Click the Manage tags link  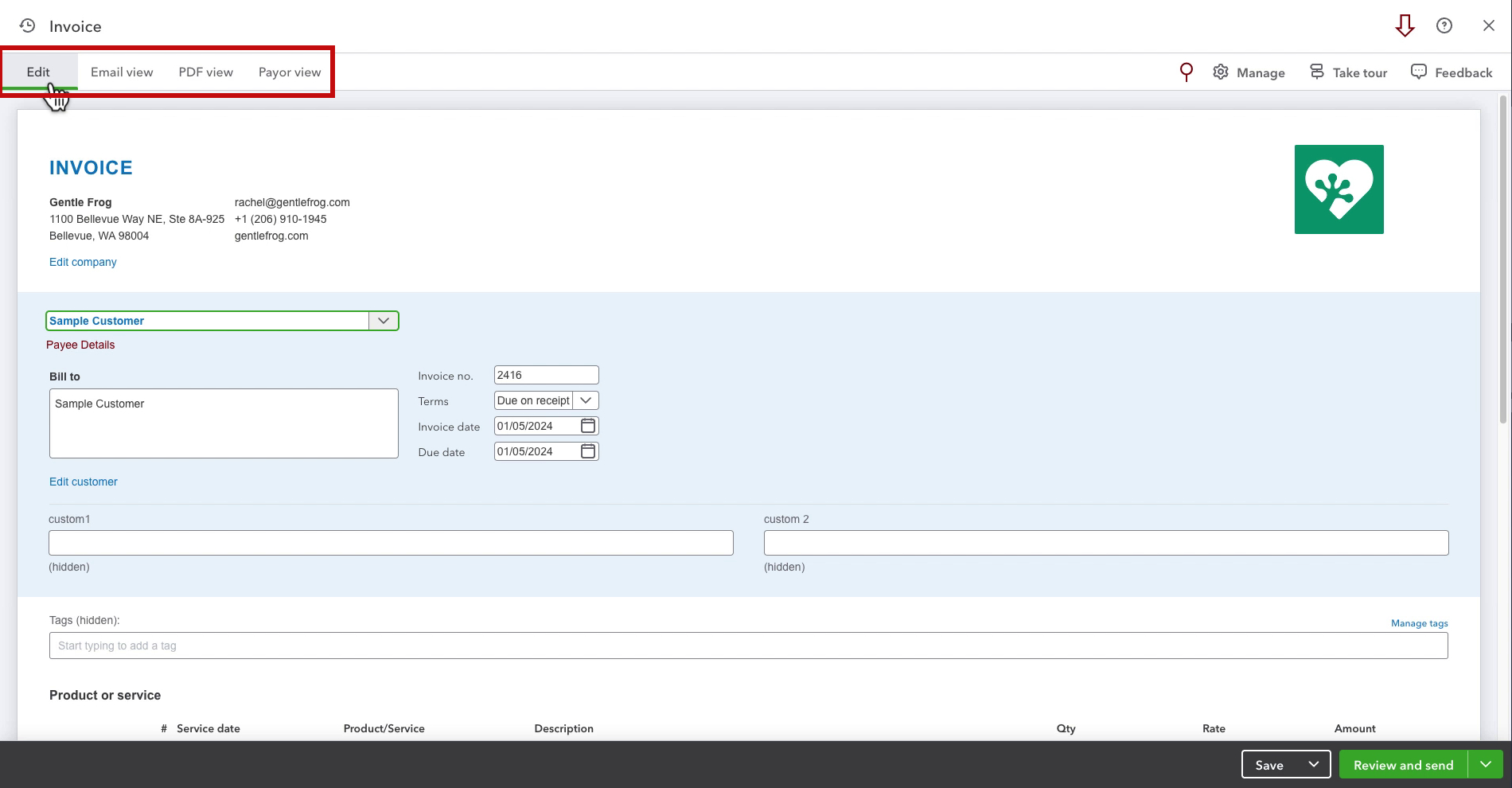1420,623
